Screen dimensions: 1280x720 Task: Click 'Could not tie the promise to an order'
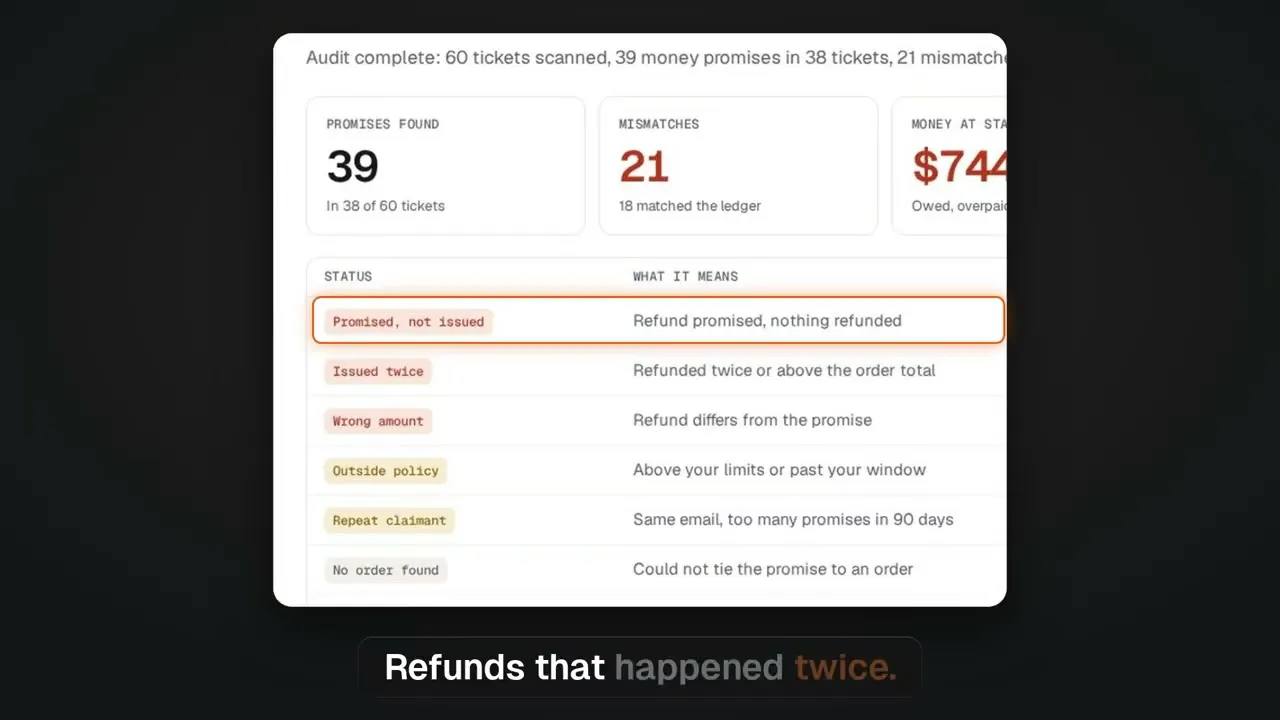(x=773, y=569)
